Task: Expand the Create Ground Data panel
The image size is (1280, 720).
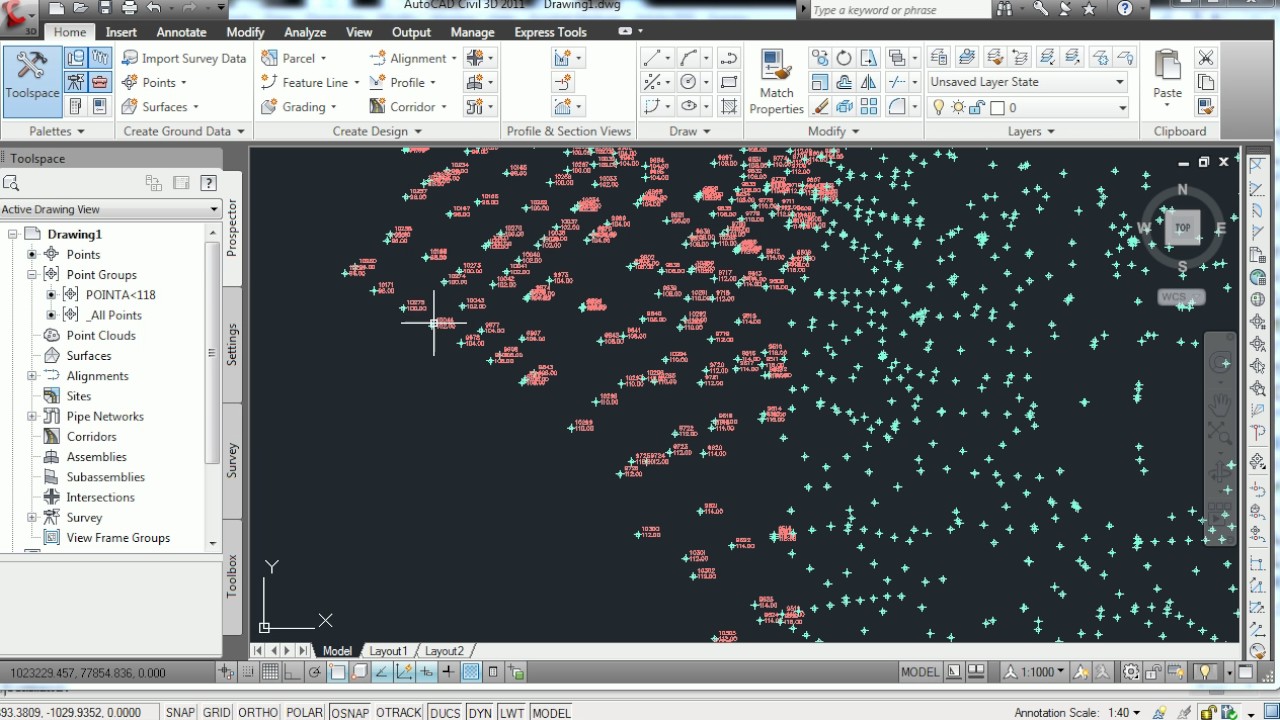Action: (184, 131)
